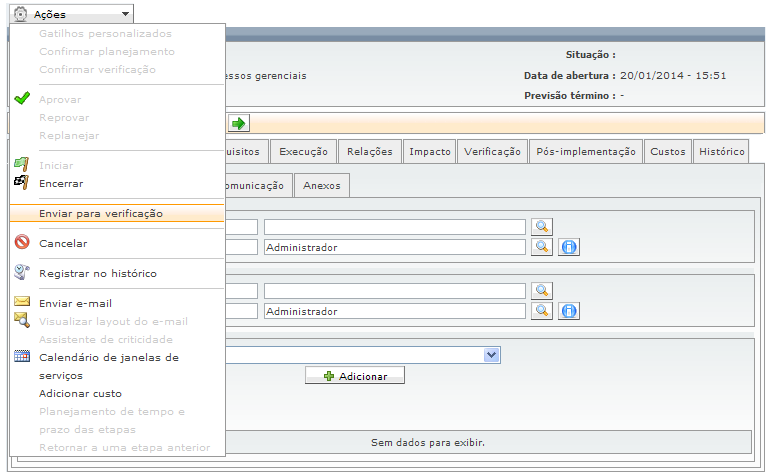Click blue info icon in lower Administrador row
The width and height of the screenshot is (768, 476).
click(569, 311)
